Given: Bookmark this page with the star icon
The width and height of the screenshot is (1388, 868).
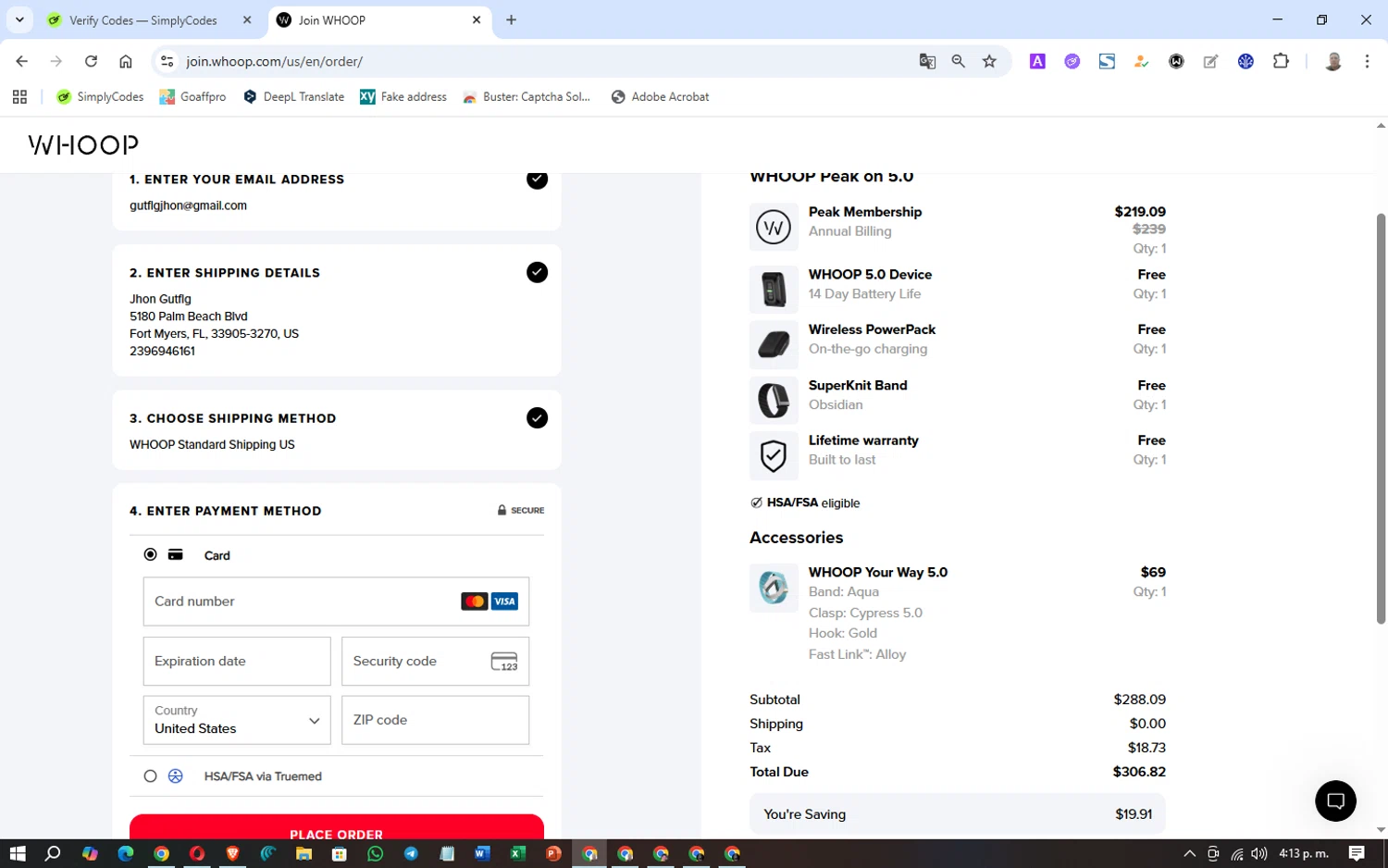Looking at the screenshot, I should 989,61.
